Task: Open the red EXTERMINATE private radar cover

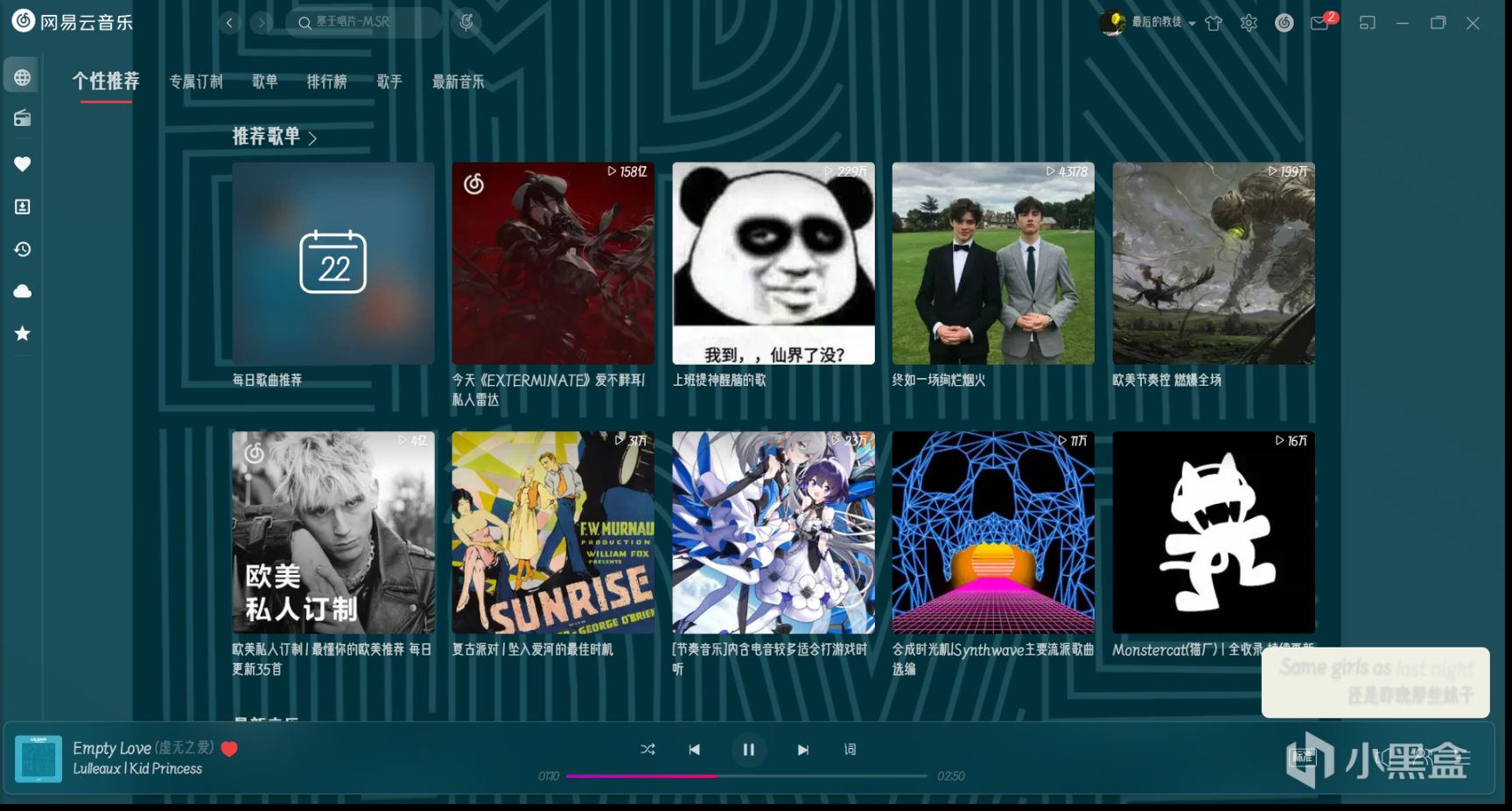Action: pyautogui.click(x=553, y=263)
